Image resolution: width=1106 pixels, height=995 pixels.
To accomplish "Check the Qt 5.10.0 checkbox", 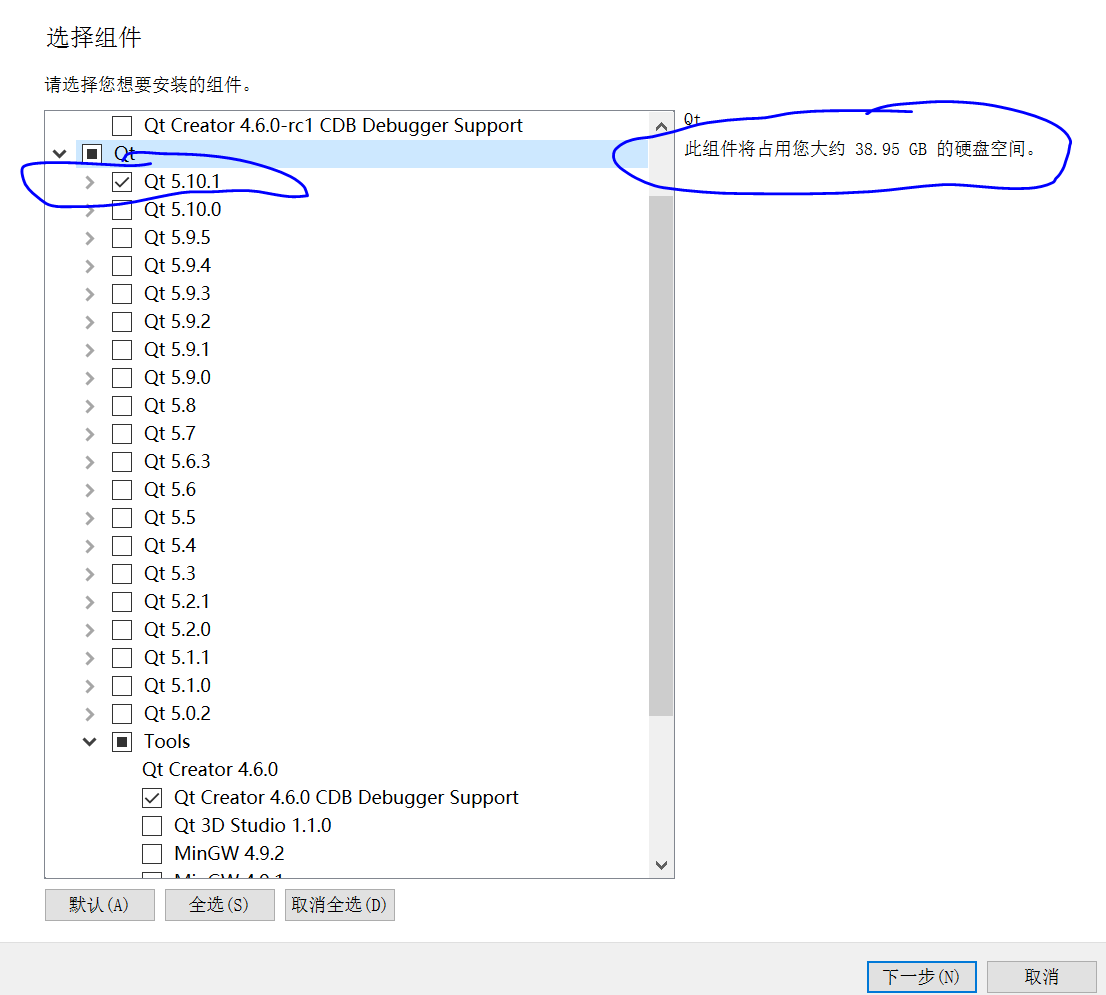I will (122, 209).
